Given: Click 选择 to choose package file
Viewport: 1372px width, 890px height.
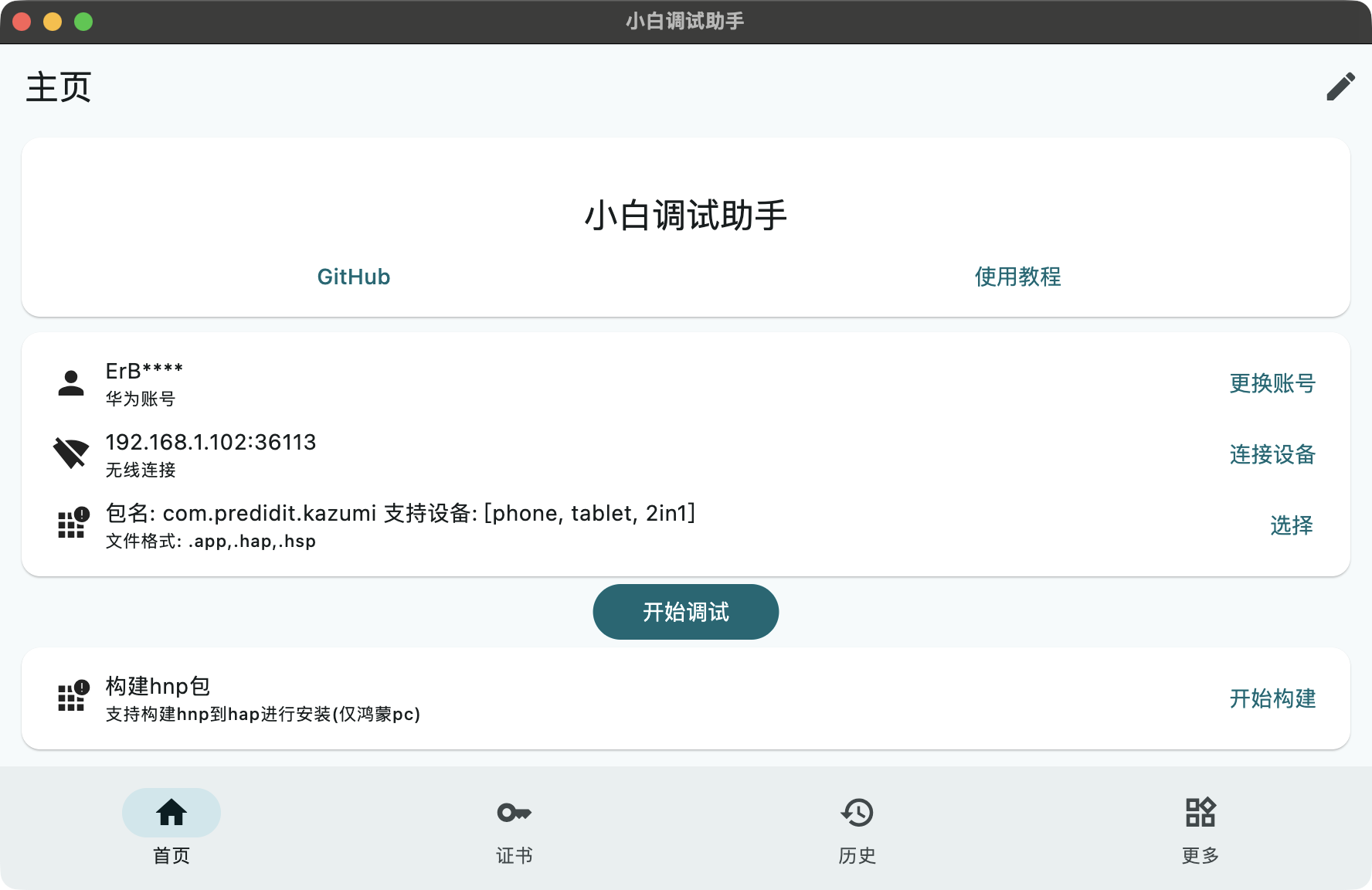Looking at the screenshot, I should click(1291, 525).
